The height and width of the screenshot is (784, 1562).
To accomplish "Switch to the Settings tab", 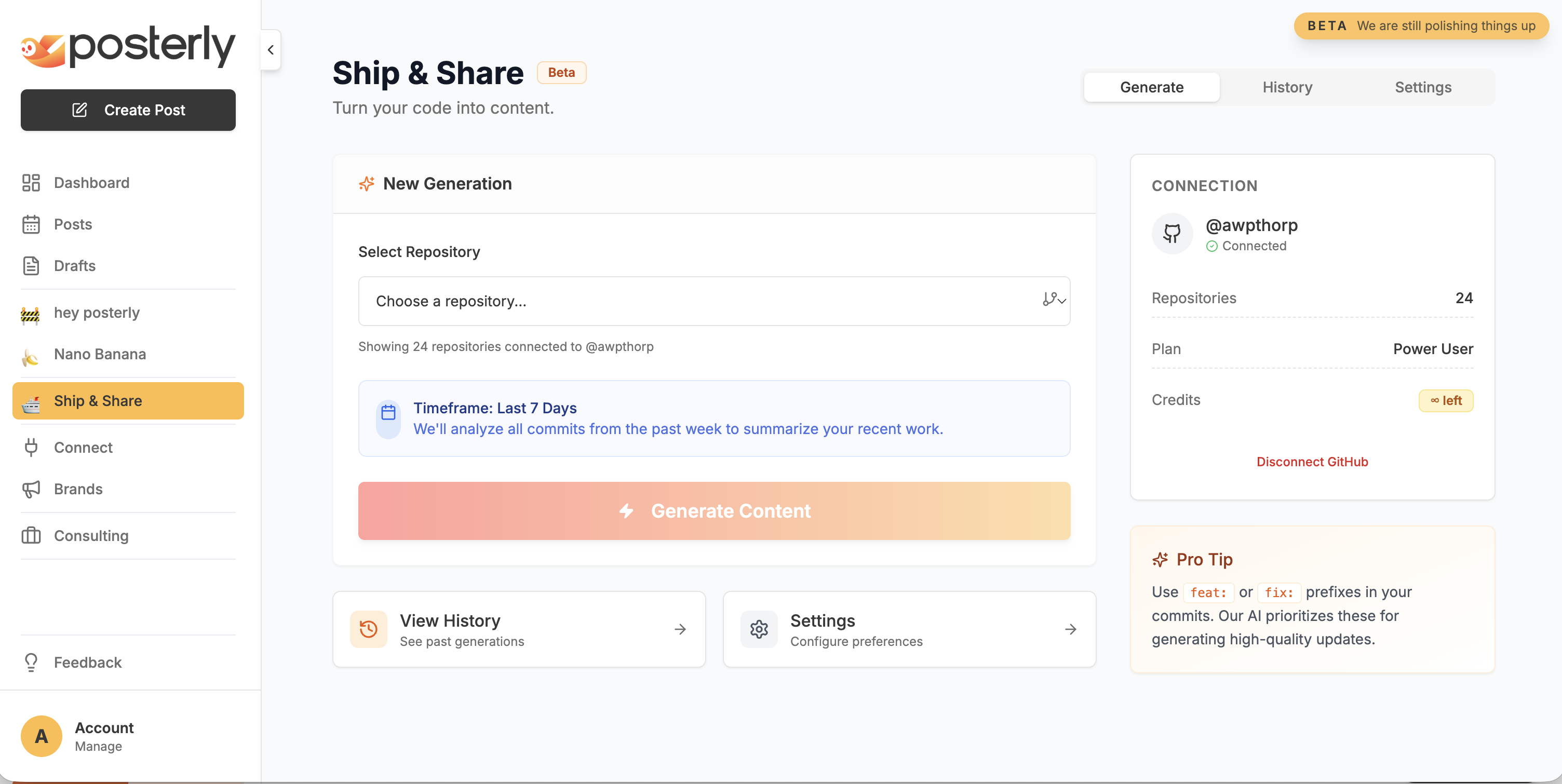I will point(1423,87).
